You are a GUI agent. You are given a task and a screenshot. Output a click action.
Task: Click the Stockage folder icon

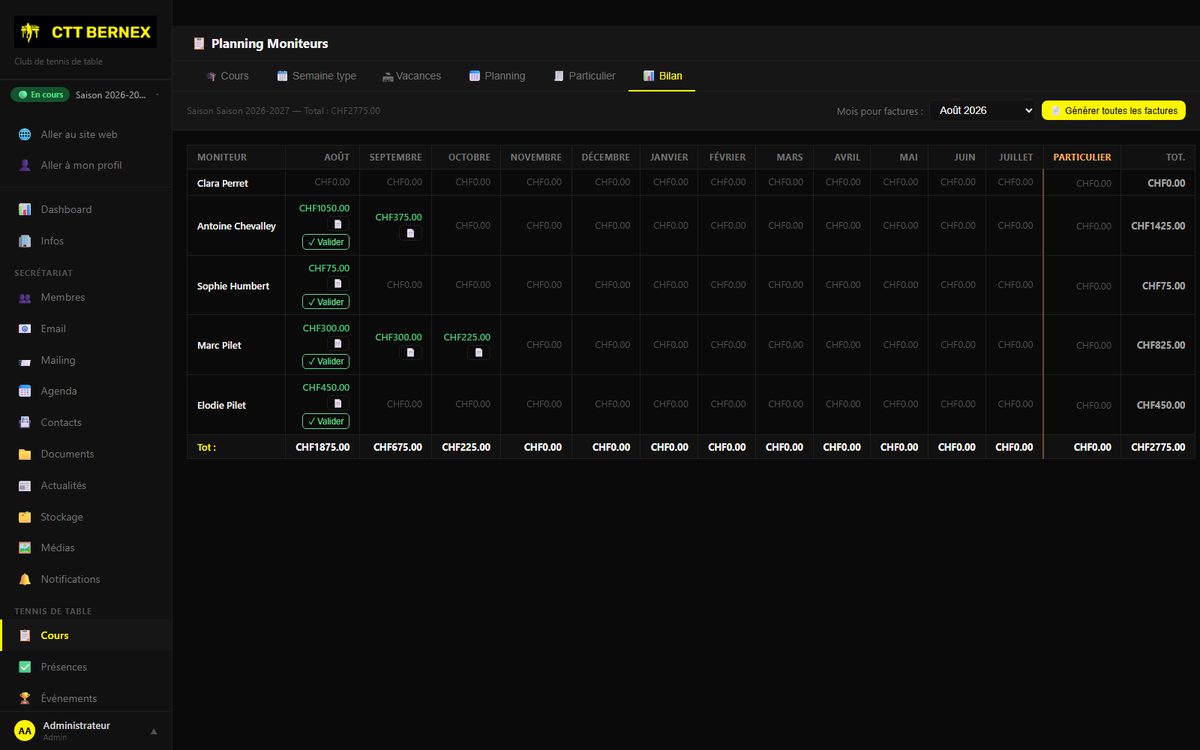tap(25, 517)
